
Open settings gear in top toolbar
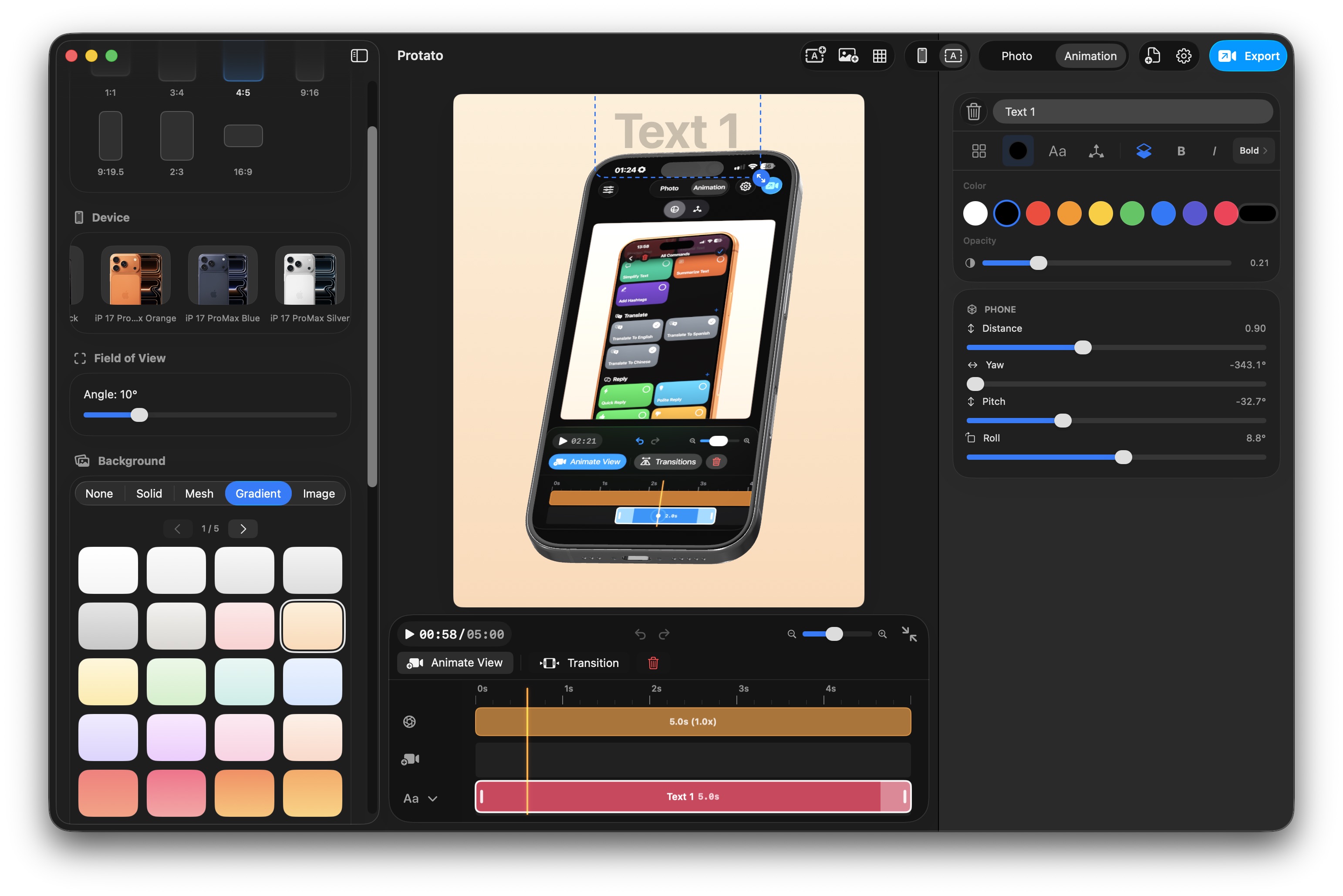click(1184, 55)
